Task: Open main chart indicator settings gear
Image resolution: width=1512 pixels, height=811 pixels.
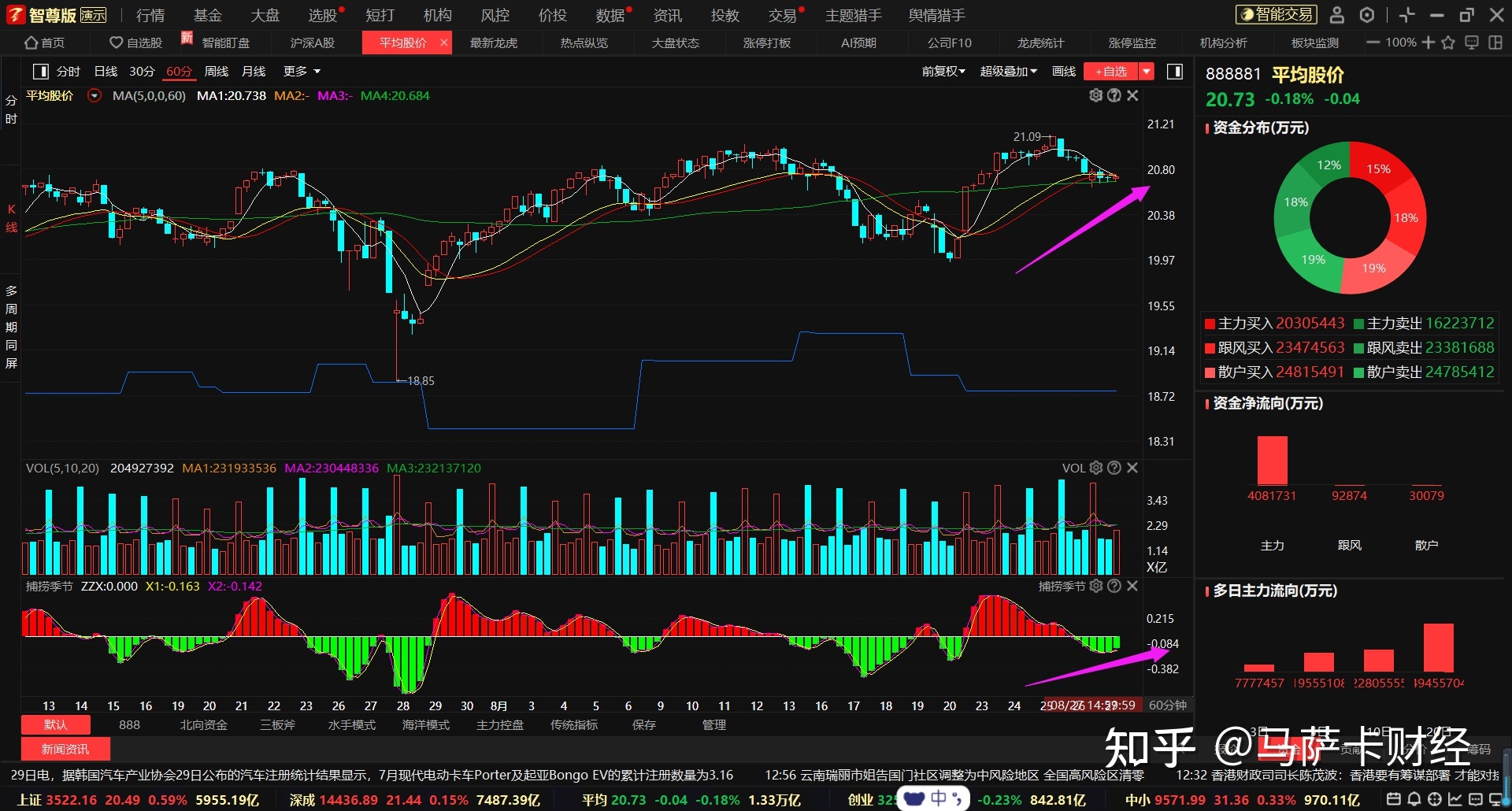Action: (1095, 95)
